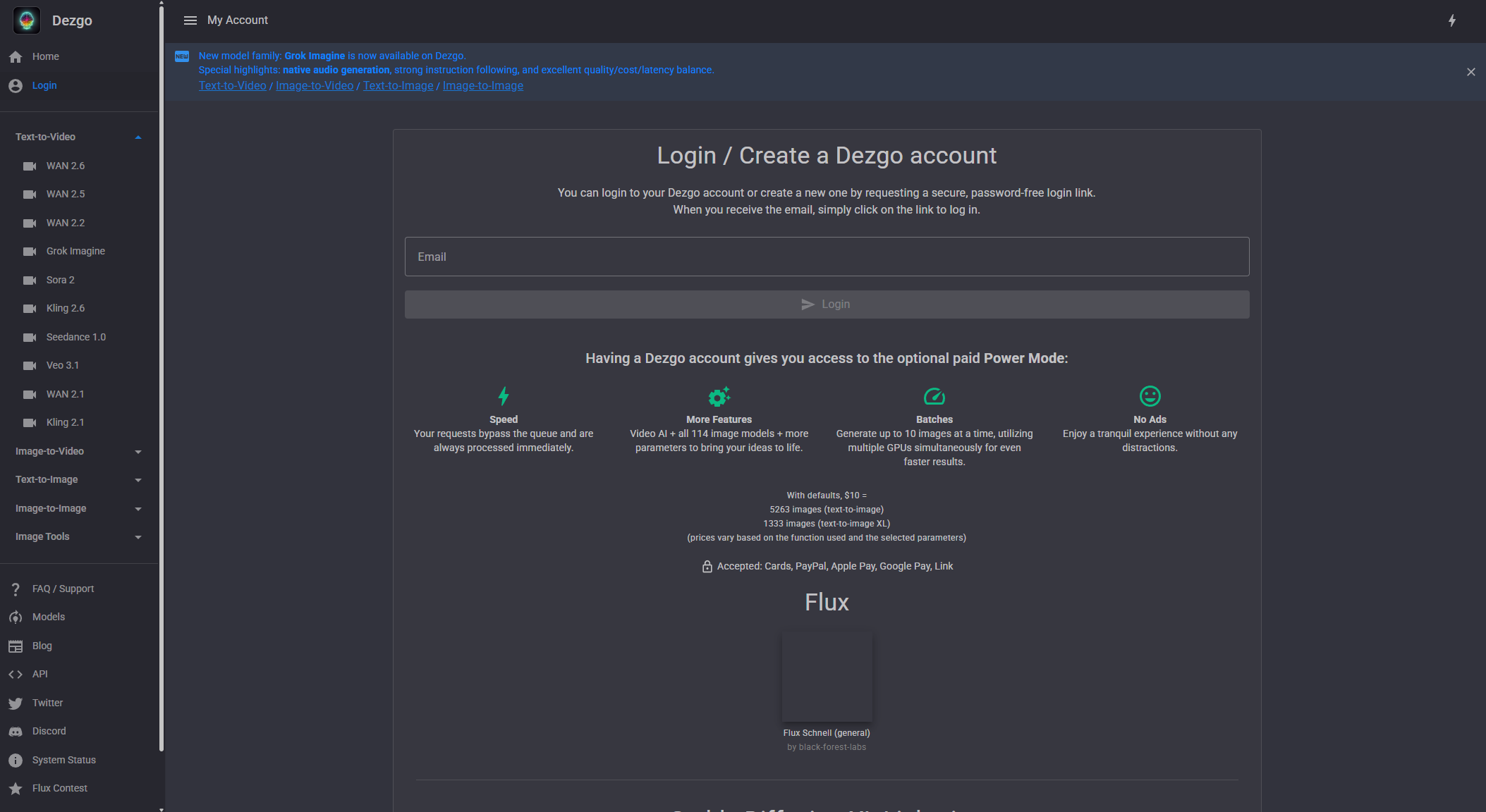1486x812 pixels.
Task: Click the Email input field
Action: [826, 257]
